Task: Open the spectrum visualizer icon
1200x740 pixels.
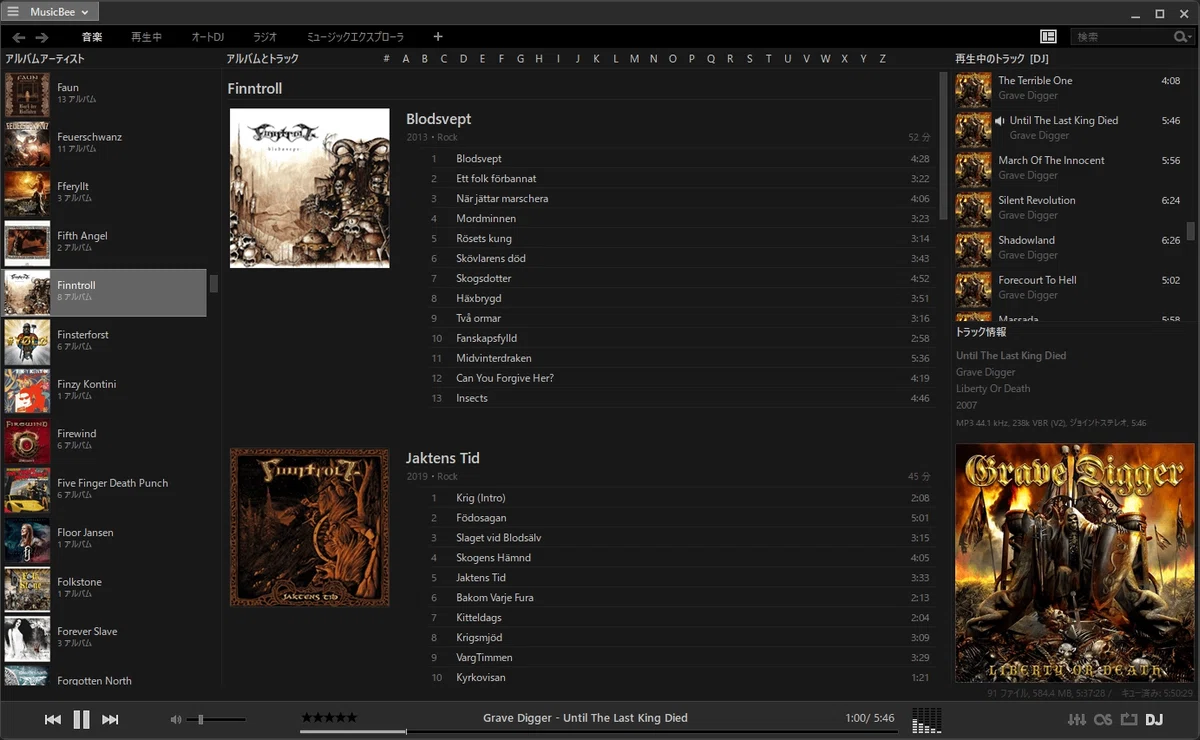Action: click(927, 719)
